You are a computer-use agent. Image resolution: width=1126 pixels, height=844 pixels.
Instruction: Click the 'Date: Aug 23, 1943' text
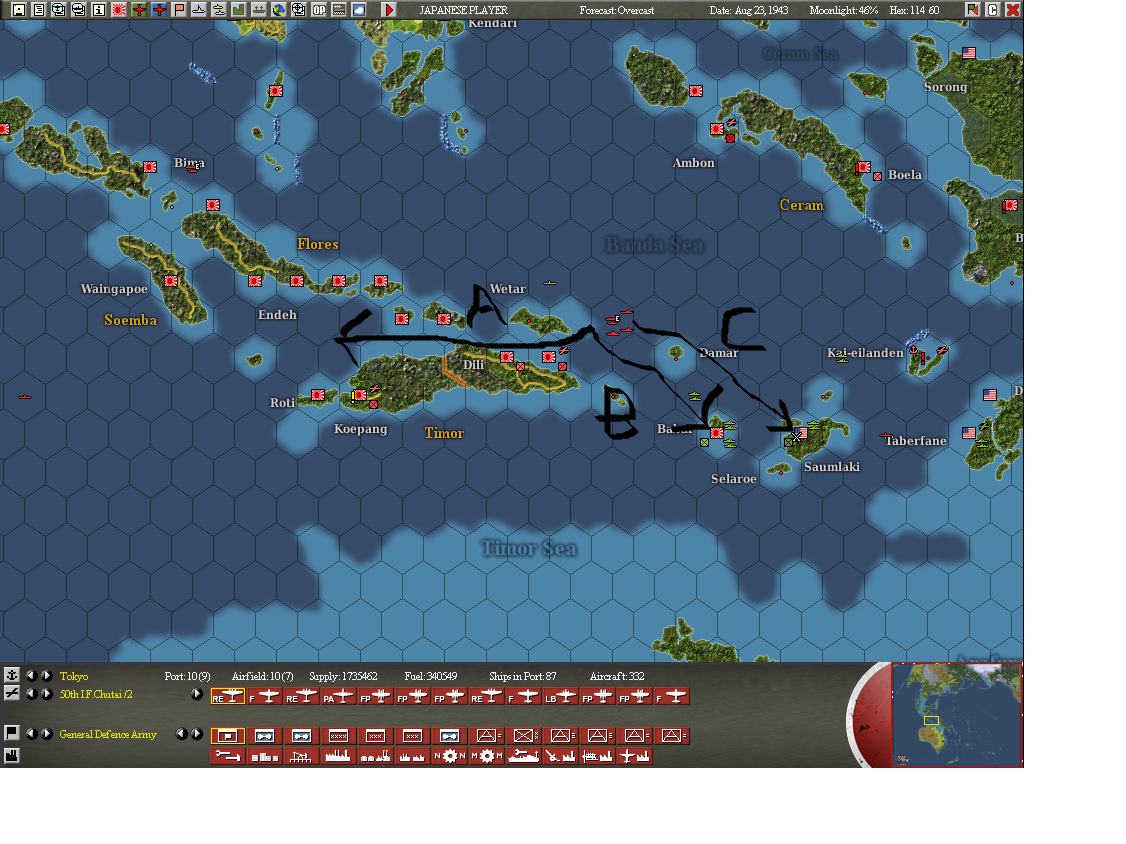pyautogui.click(x=748, y=10)
